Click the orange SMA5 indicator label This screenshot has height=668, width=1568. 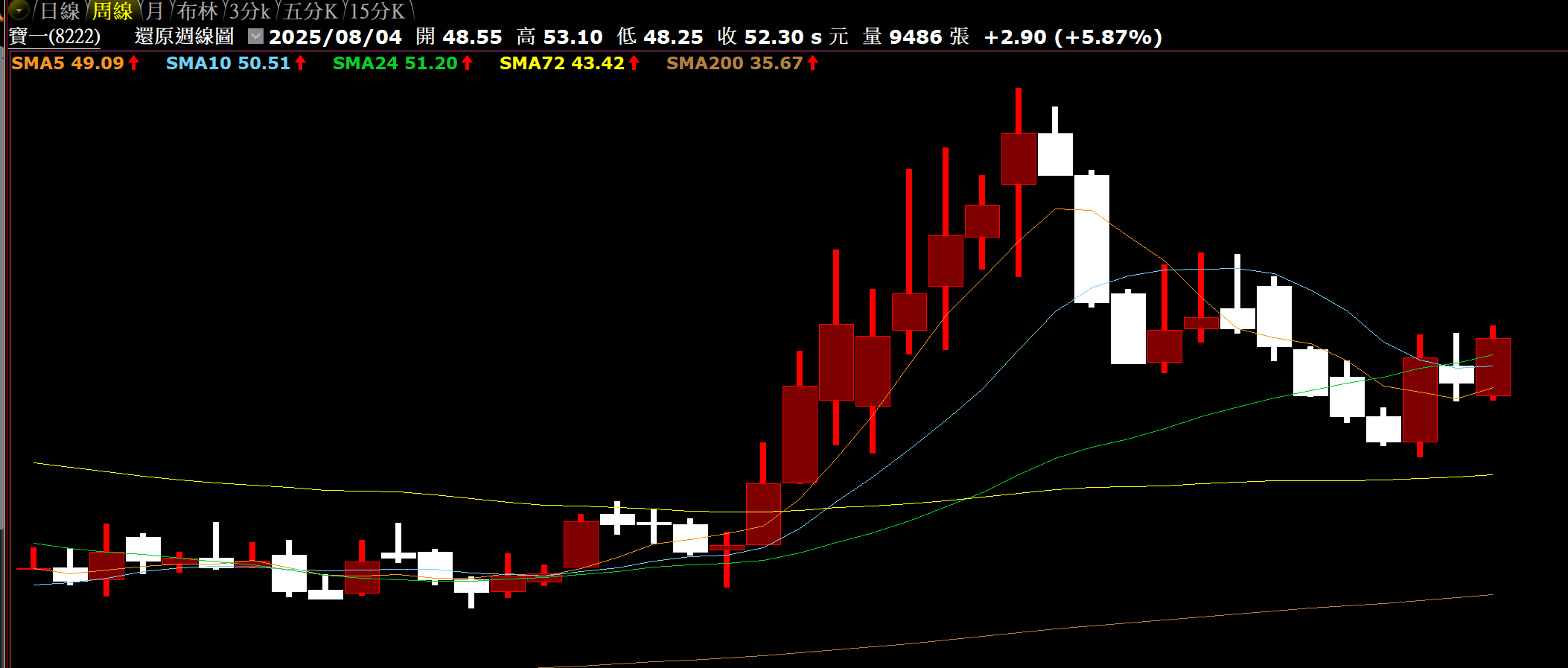point(67,63)
